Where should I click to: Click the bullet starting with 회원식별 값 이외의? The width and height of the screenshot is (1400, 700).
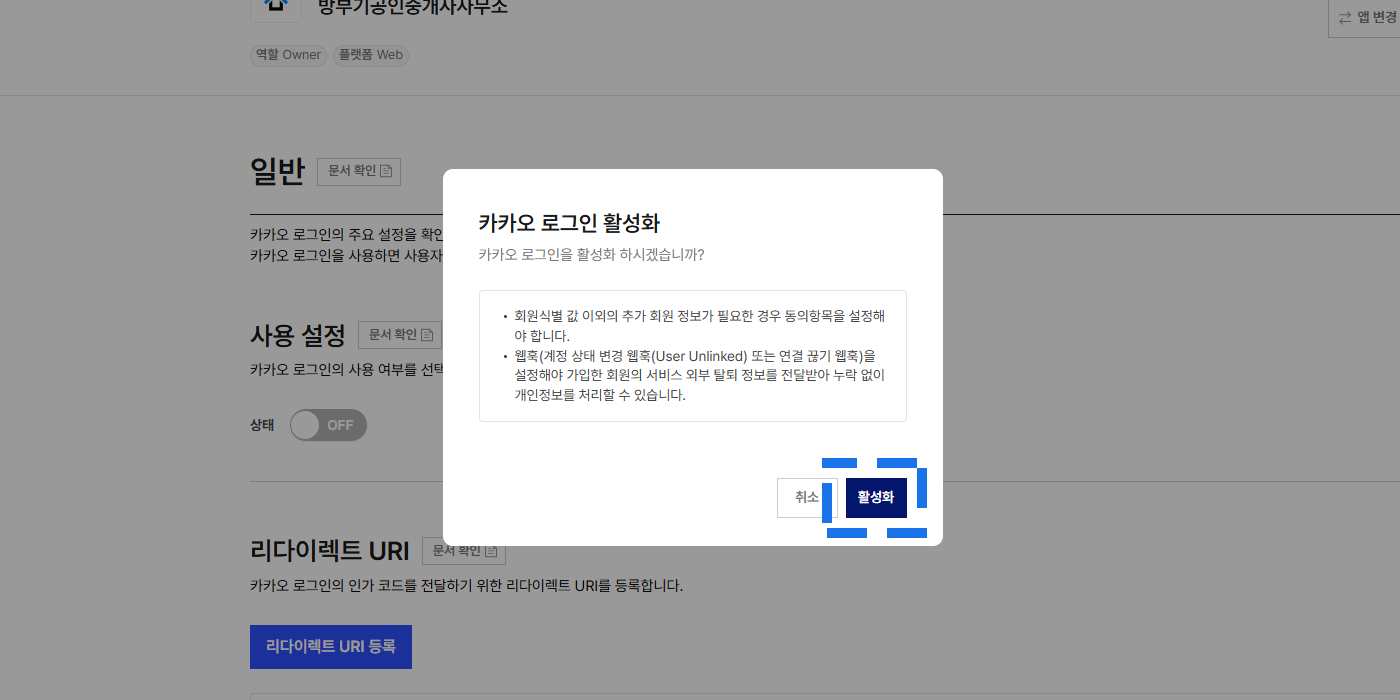pos(699,326)
